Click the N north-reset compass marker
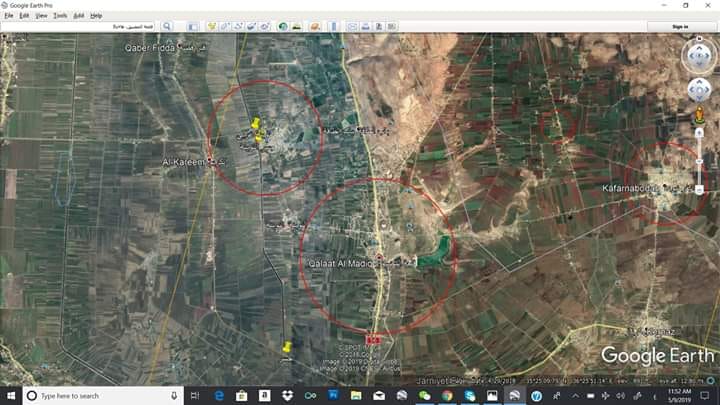The height and width of the screenshot is (405, 720). click(699, 39)
